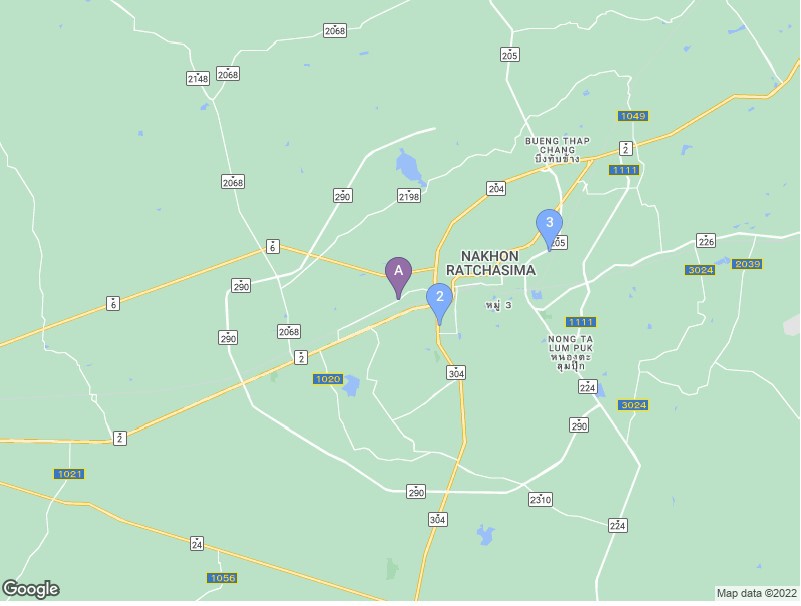Click the Nakhon Ratchasima city label
This screenshot has height=606, width=801.
coord(490,263)
